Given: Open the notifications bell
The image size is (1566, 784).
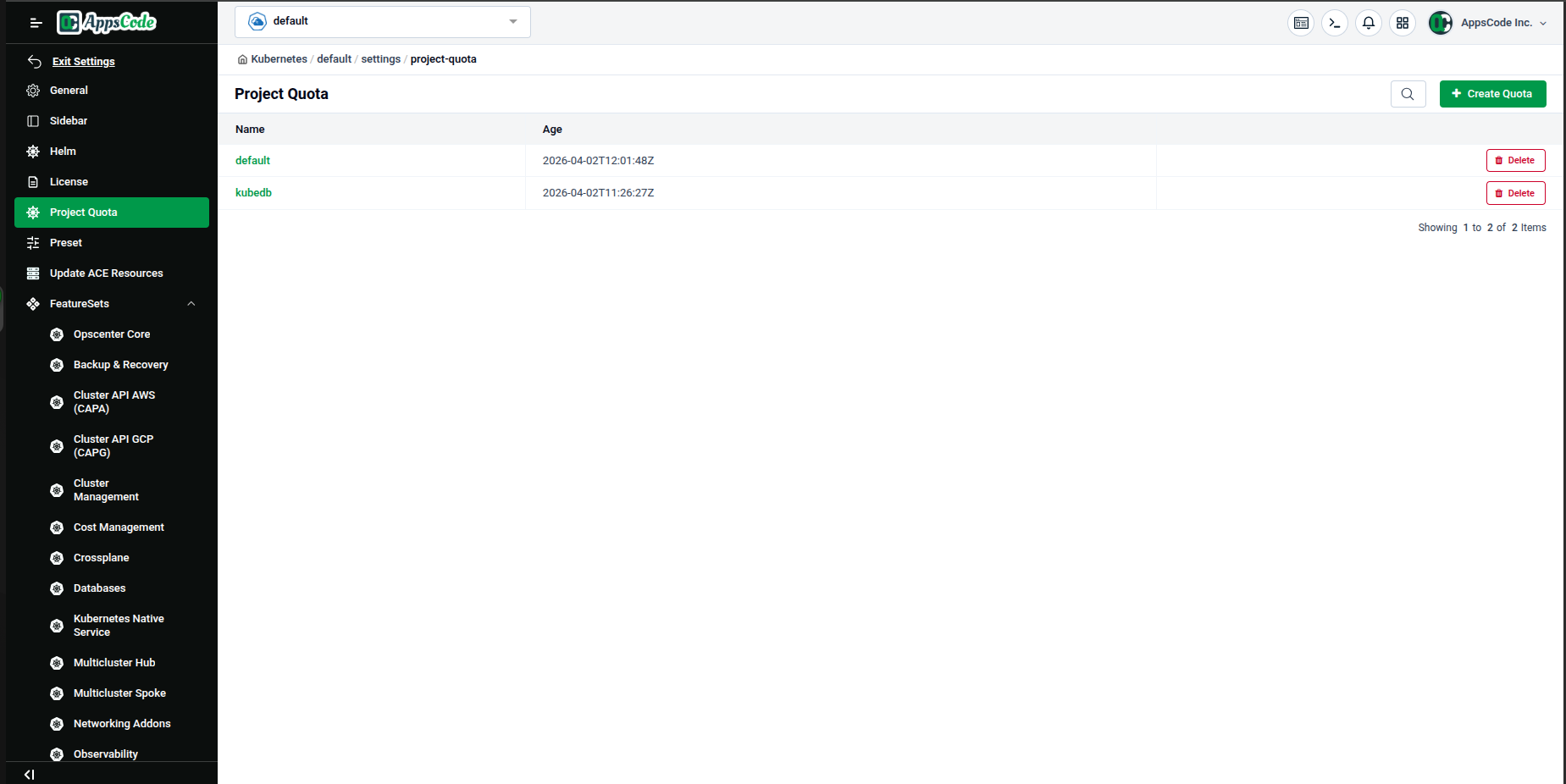Looking at the screenshot, I should [1369, 23].
